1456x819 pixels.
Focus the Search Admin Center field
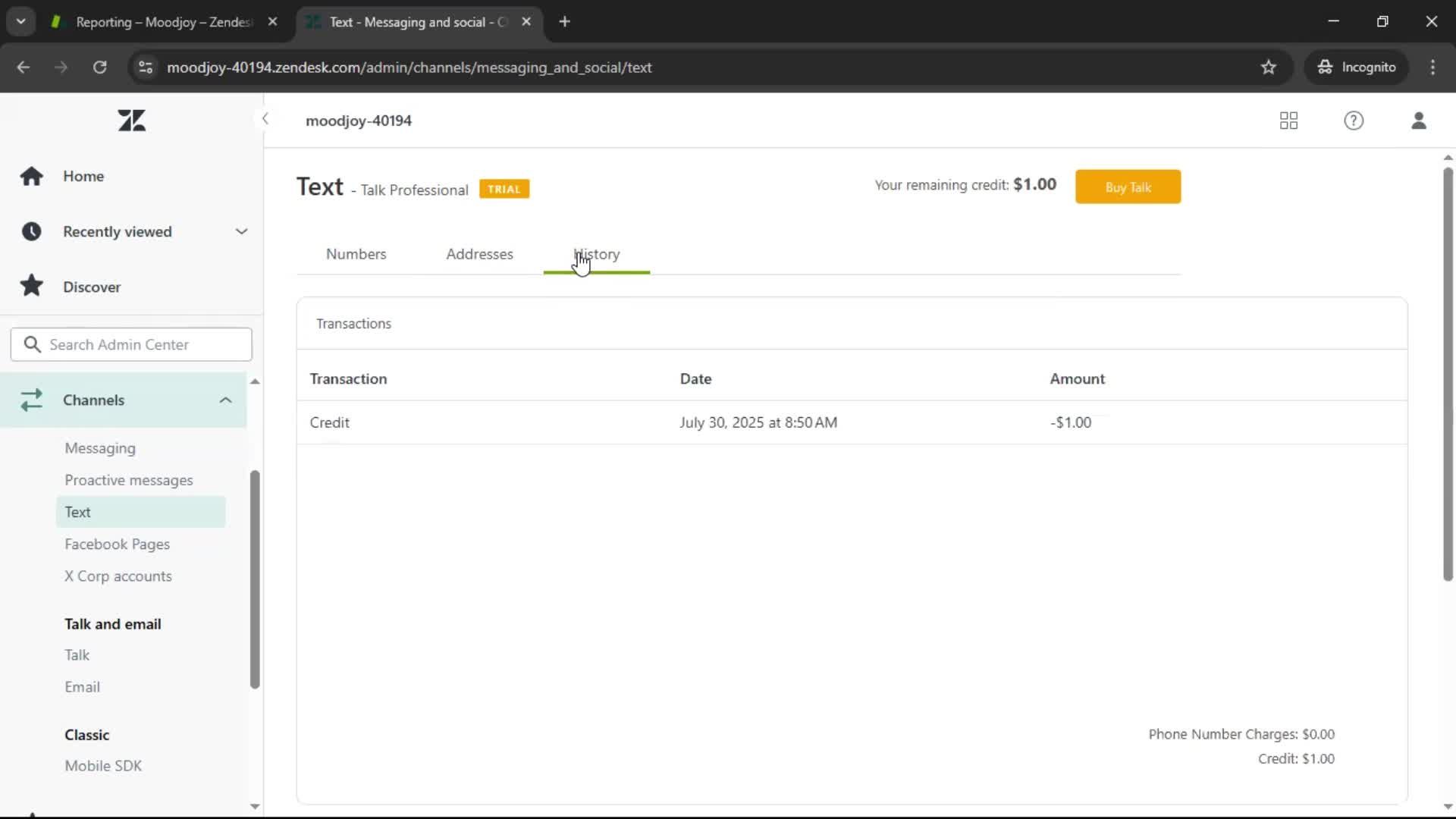coord(131,344)
